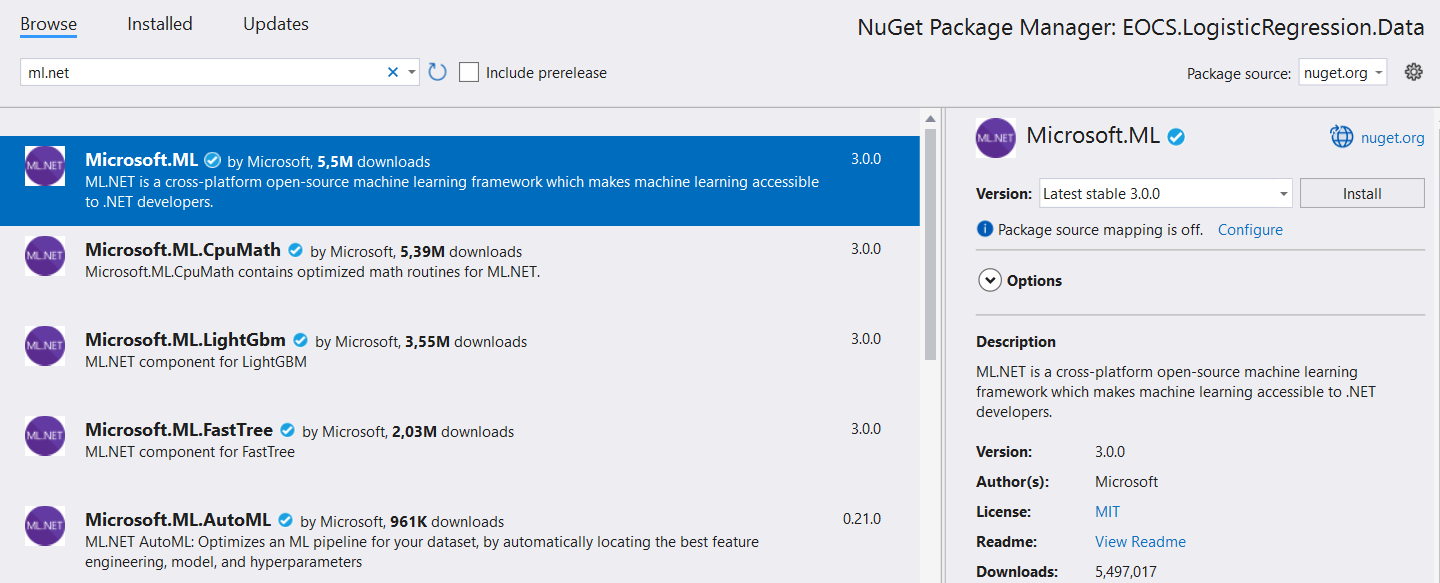Click 'ML.NET component for LightGBM' description
The height and width of the screenshot is (583, 1440).
click(x=196, y=362)
